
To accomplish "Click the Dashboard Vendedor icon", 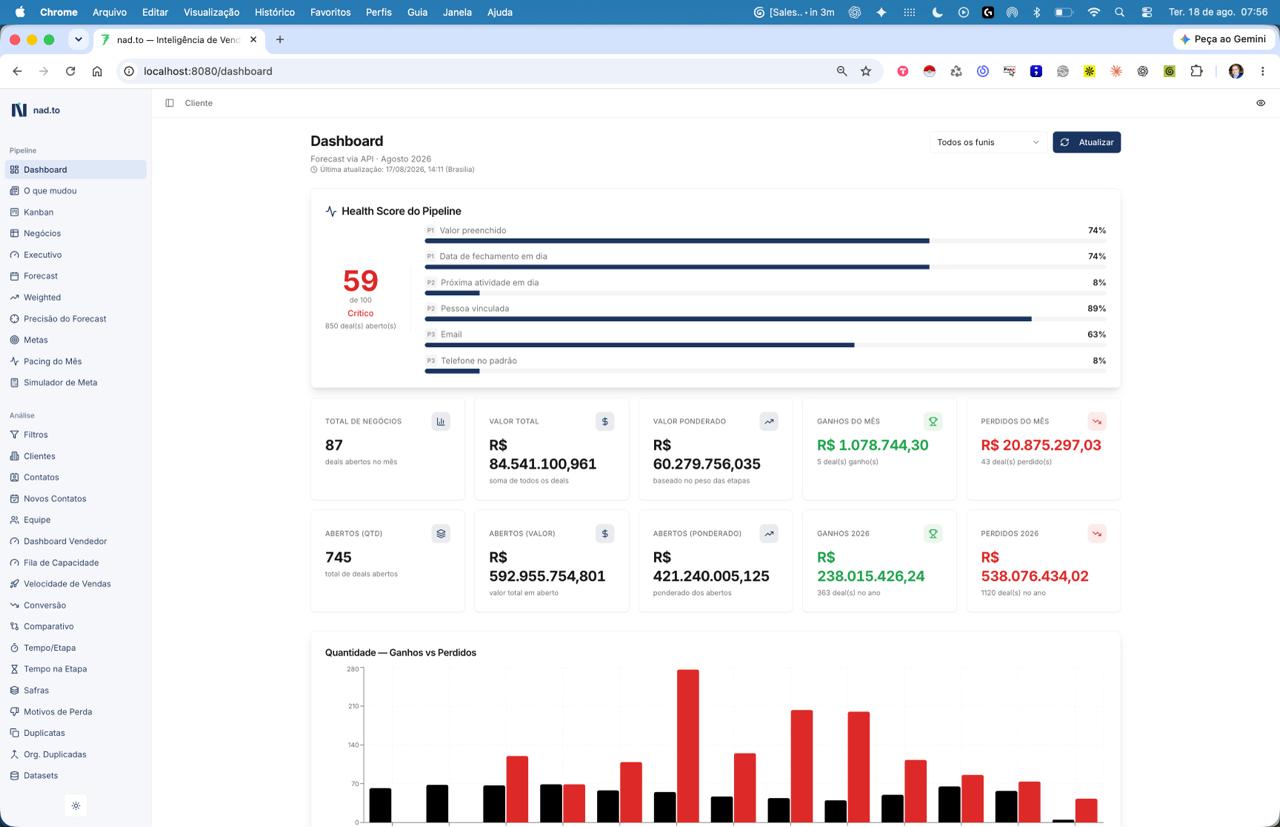I will click(14, 541).
